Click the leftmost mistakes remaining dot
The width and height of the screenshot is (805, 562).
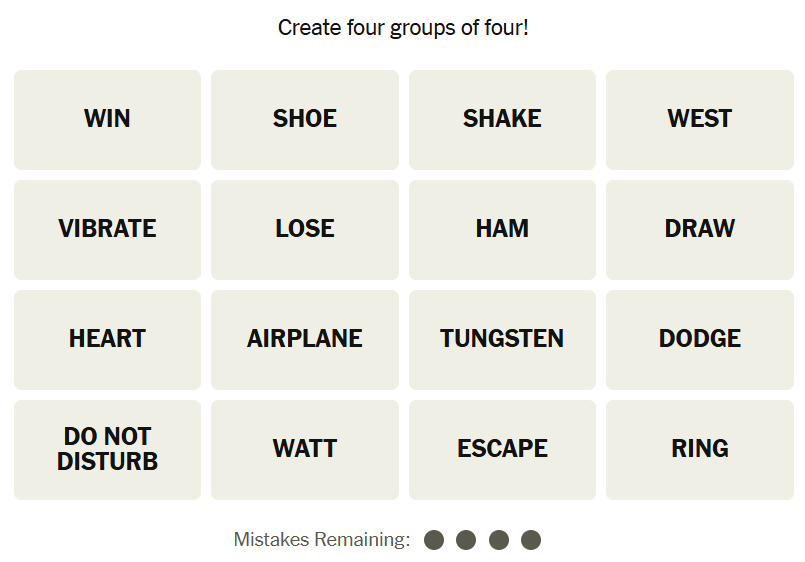pyautogui.click(x=434, y=540)
